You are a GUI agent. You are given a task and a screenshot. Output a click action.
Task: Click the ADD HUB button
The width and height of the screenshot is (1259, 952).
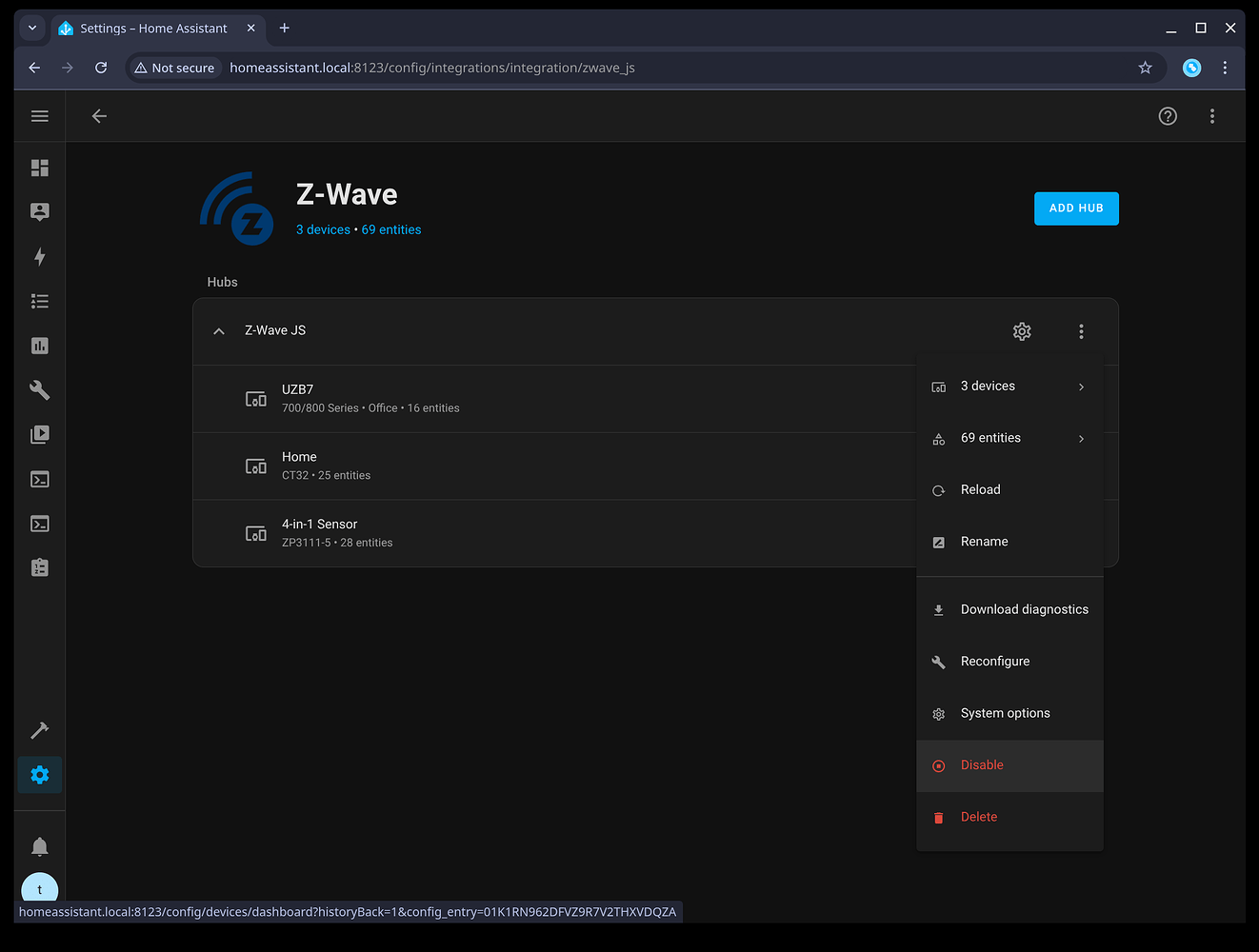coord(1076,208)
